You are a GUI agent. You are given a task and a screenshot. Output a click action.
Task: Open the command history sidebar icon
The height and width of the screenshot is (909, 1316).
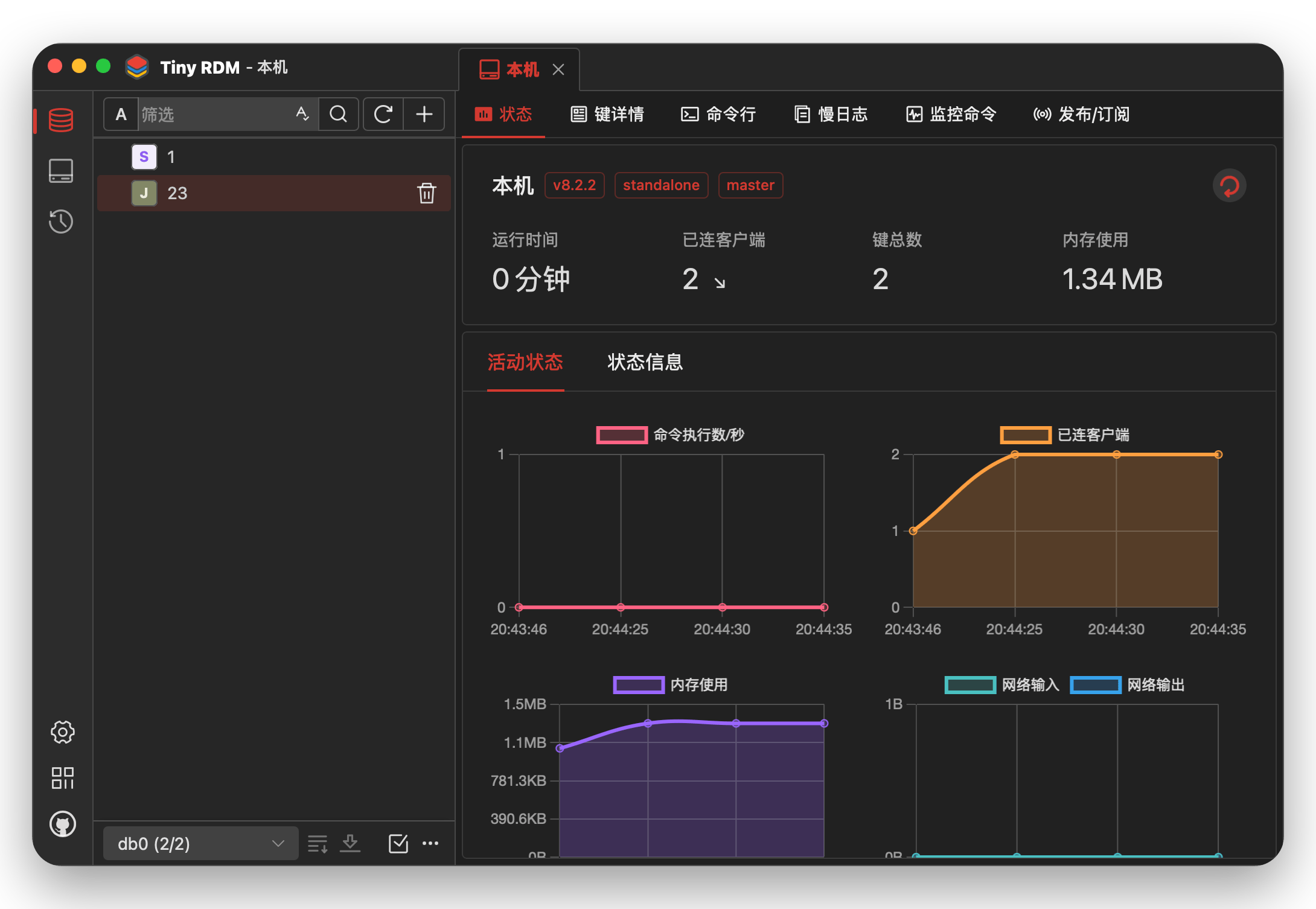coord(61,222)
